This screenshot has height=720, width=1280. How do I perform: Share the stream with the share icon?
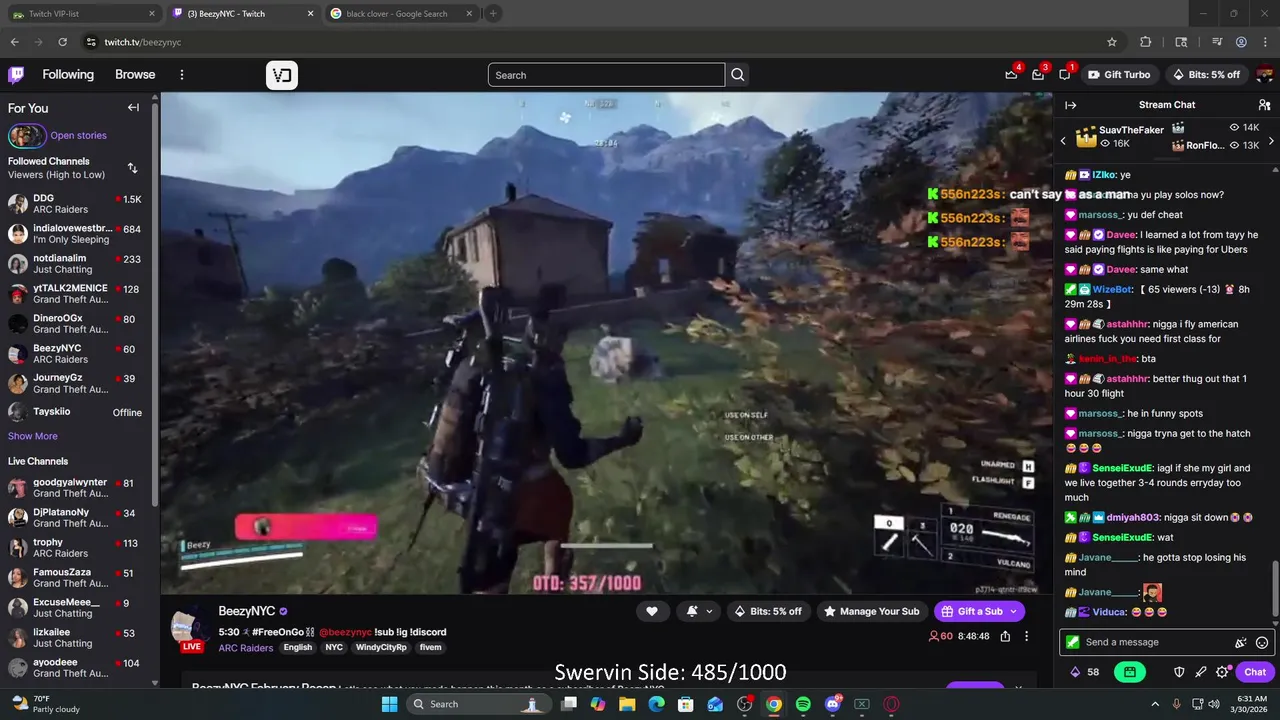pyautogui.click(x=1005, y=636)
